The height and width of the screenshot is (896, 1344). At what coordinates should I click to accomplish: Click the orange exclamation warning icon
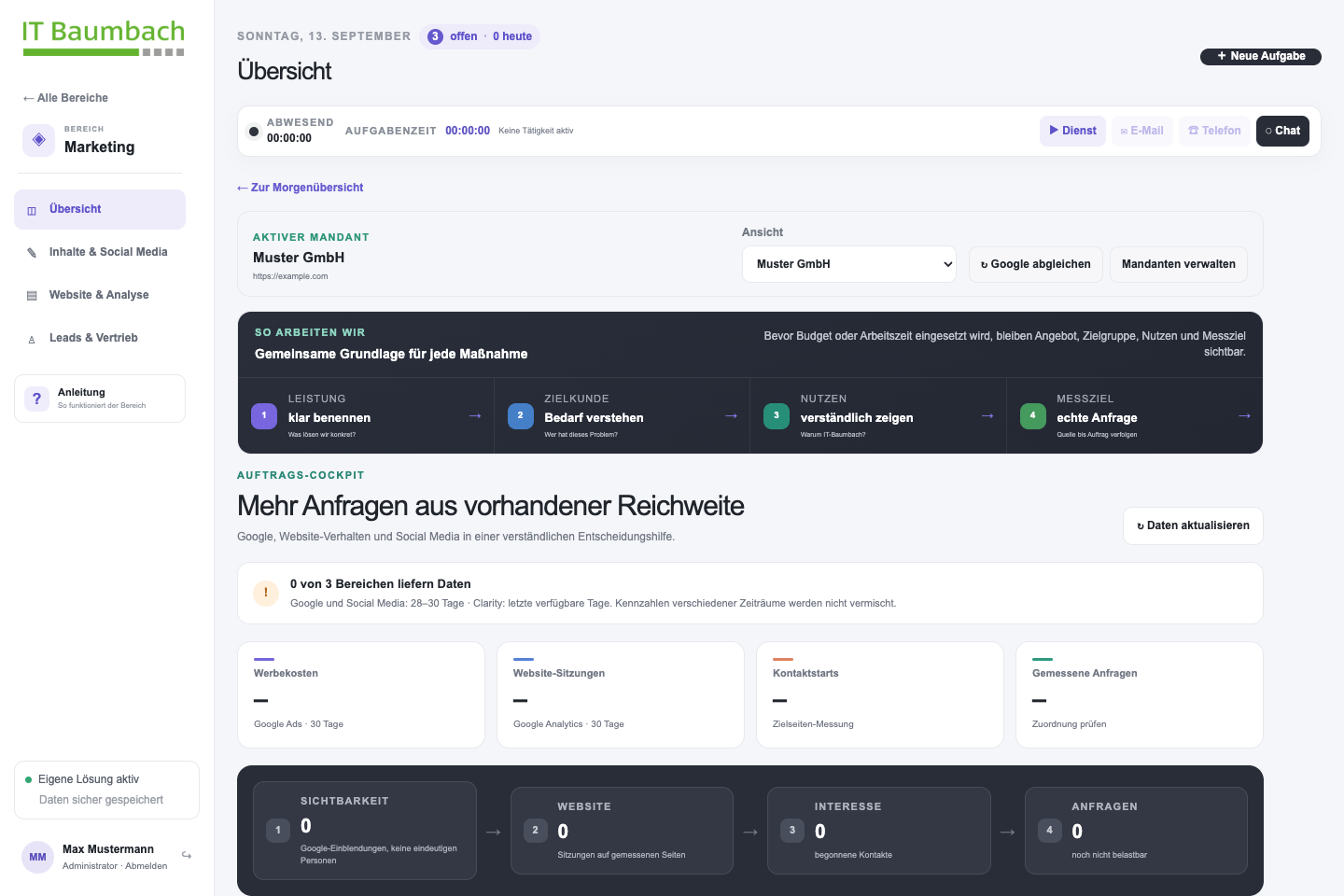266,593
